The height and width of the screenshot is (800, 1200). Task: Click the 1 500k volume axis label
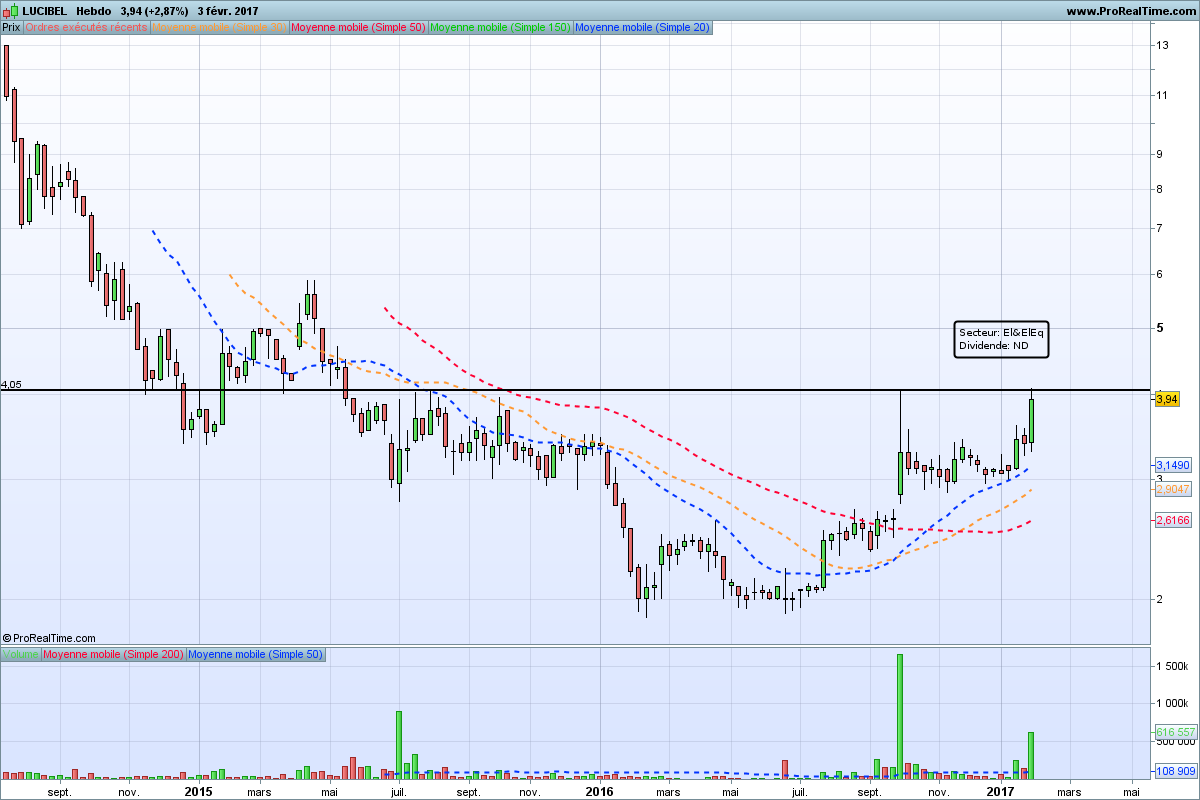coord(1170,666)
